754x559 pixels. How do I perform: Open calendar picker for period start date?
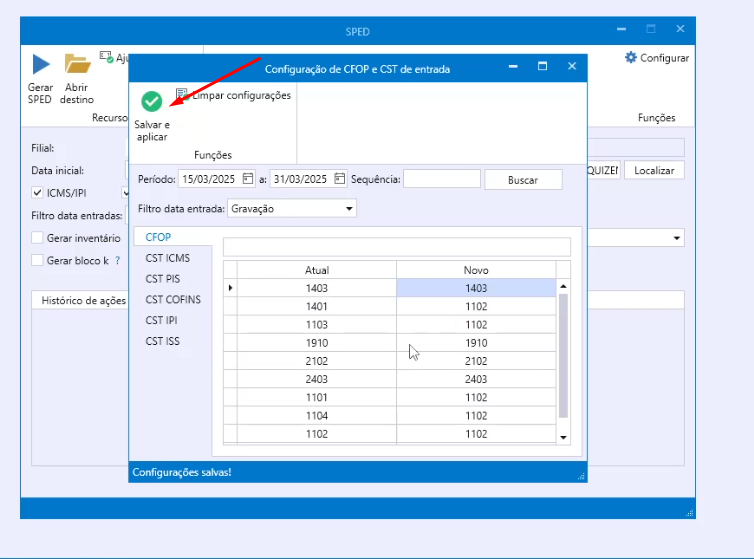click(x=248, y=179)
